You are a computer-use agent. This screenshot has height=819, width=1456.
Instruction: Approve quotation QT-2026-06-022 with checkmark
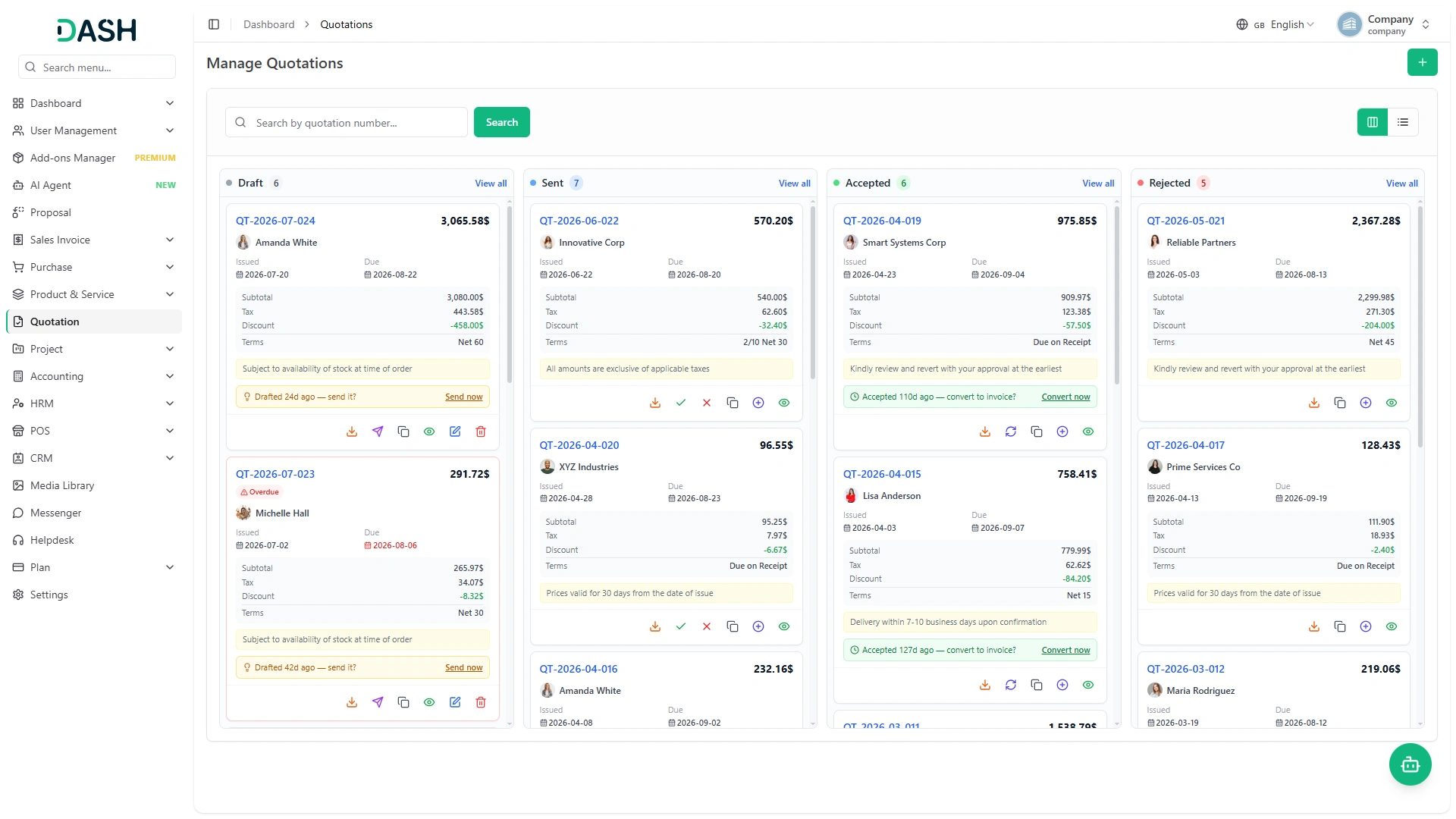(x=681, y=403)
